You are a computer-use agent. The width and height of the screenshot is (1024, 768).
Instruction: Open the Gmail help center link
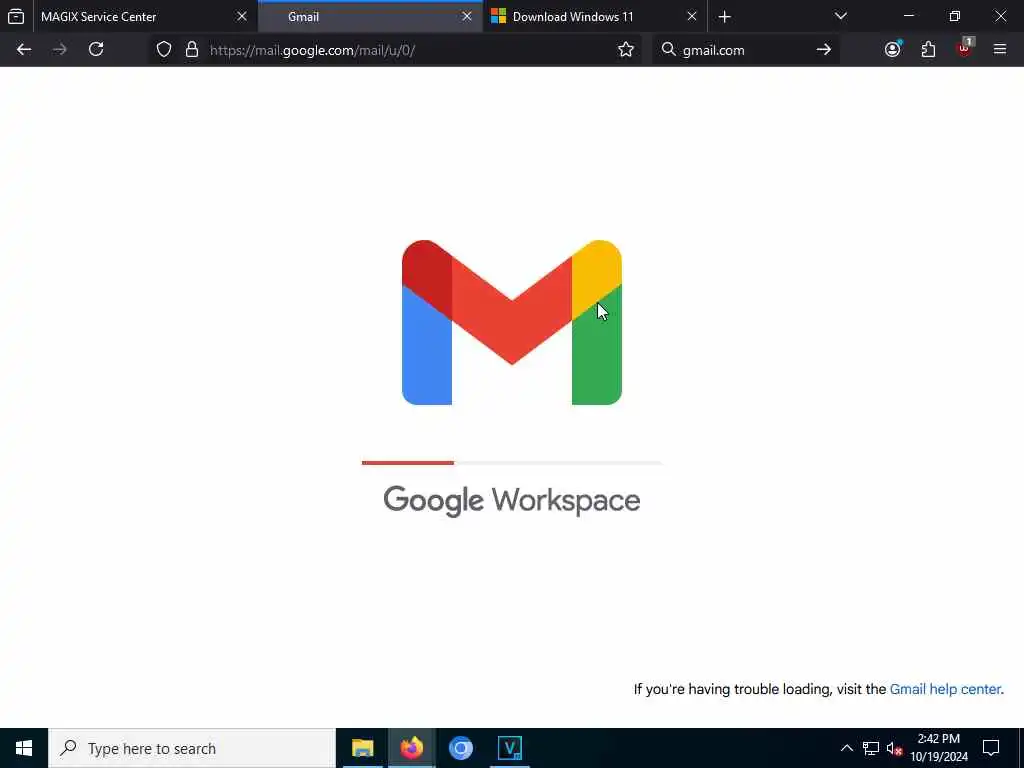pyautogui.click(x=945, y=690)
